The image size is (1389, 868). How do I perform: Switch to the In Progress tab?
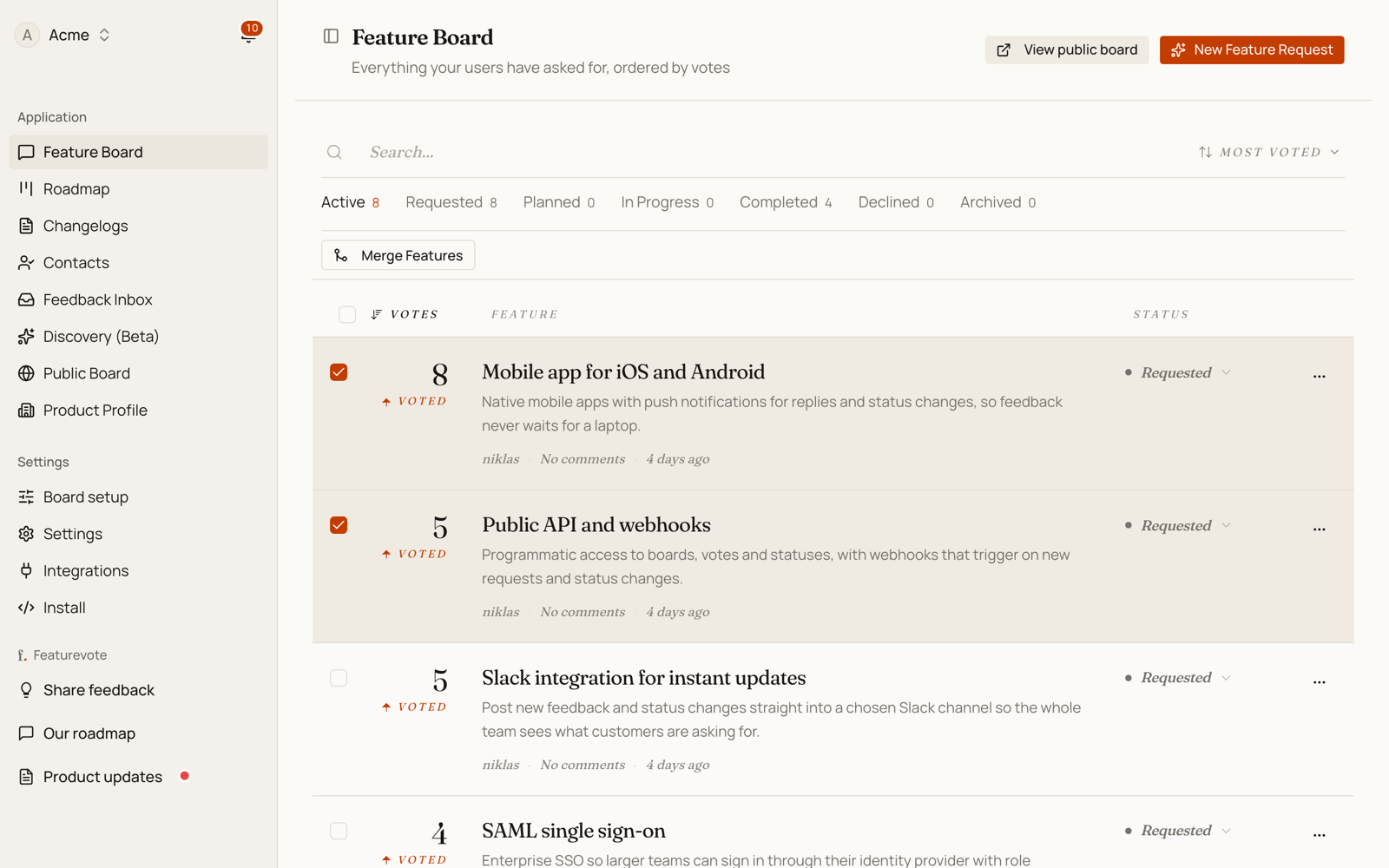[668, 202]
